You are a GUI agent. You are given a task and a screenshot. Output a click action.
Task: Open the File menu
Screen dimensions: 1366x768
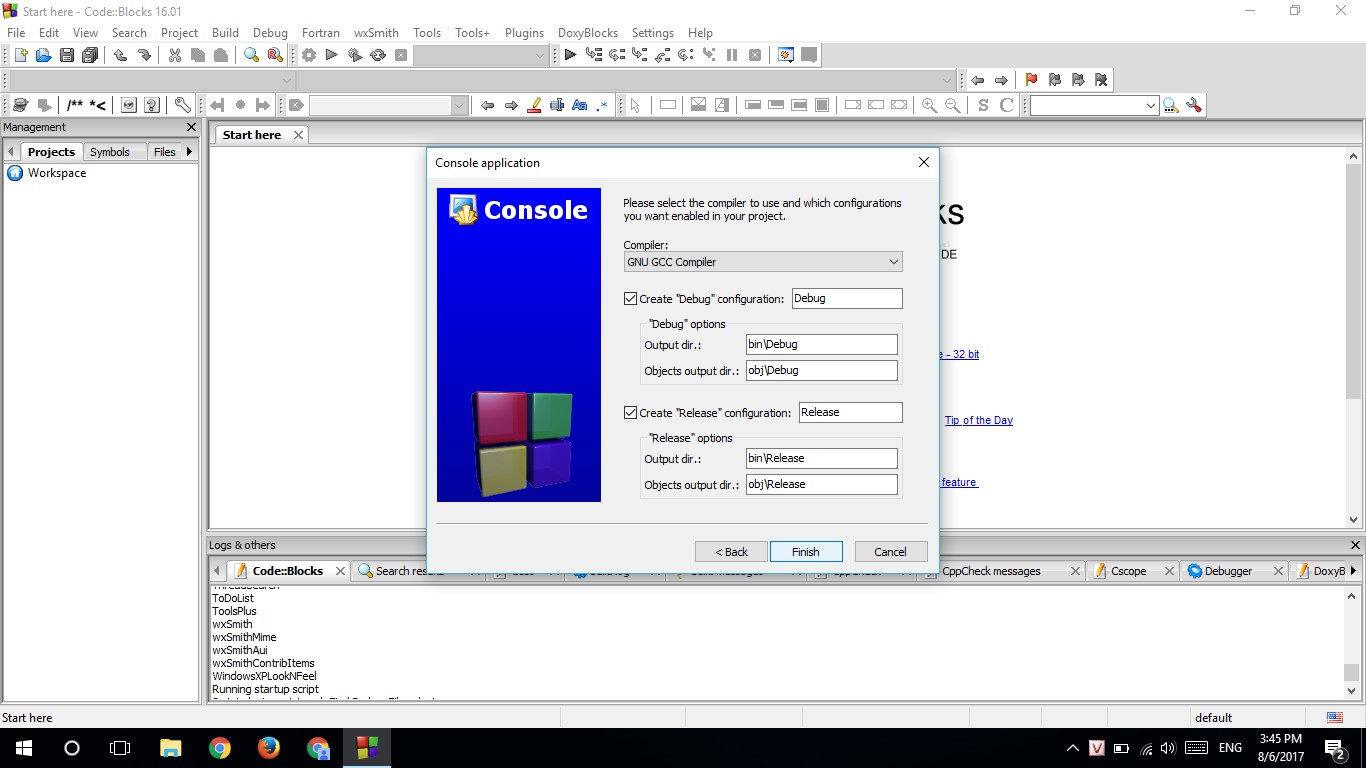coord(16,32)
